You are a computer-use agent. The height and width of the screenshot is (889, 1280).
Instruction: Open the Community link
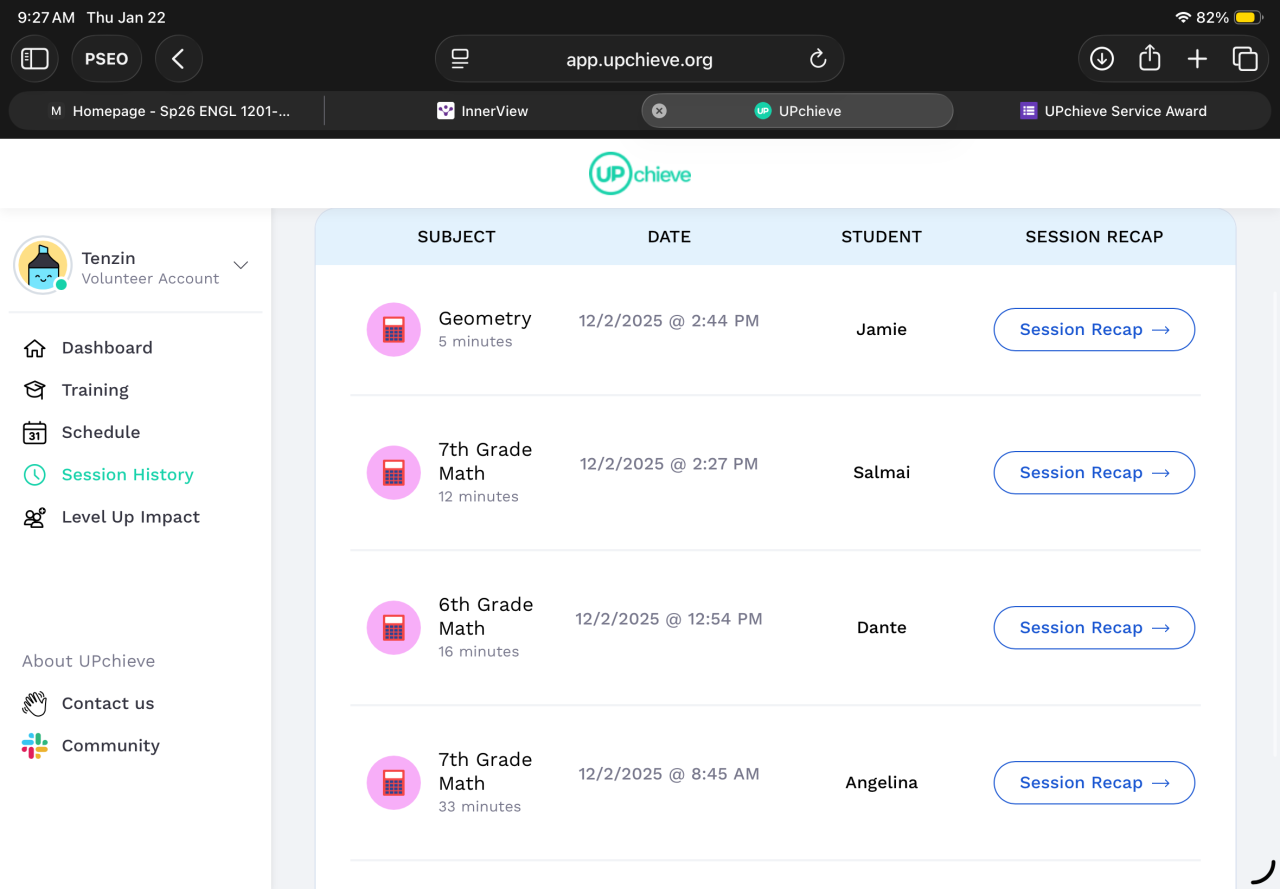click(x=110, y=746)
